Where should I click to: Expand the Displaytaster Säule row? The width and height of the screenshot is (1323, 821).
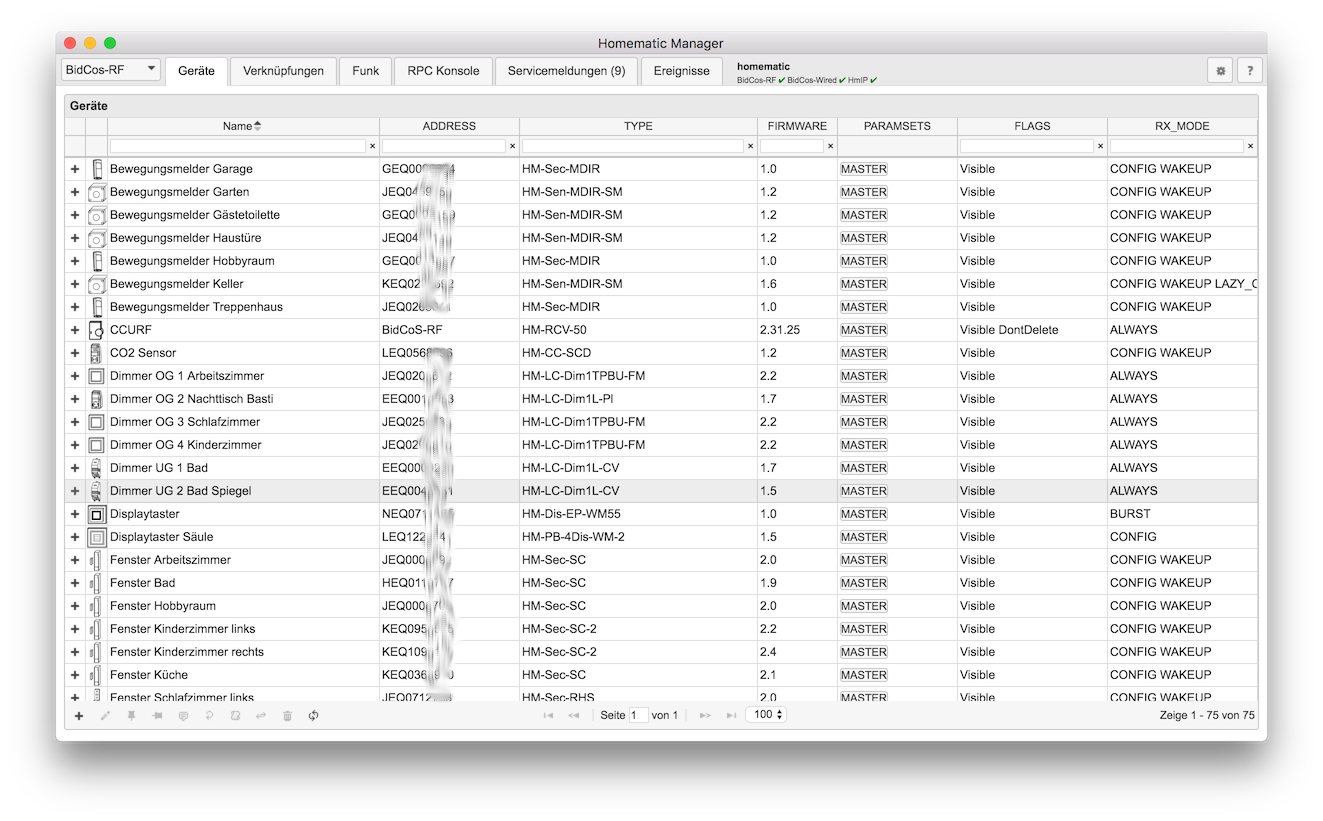[75, 537]
